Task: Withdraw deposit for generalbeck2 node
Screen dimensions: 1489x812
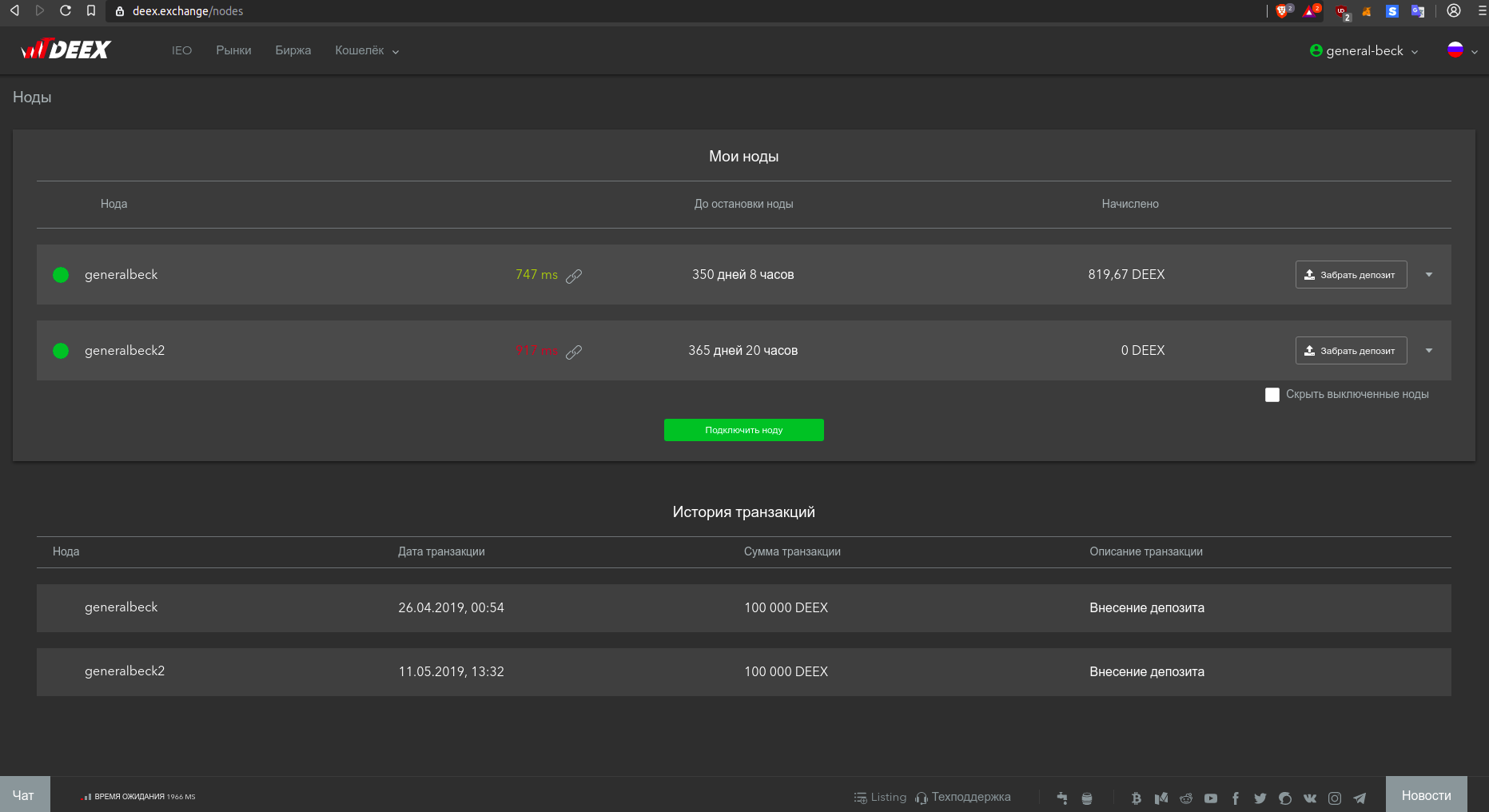Action: point(1351,351)
